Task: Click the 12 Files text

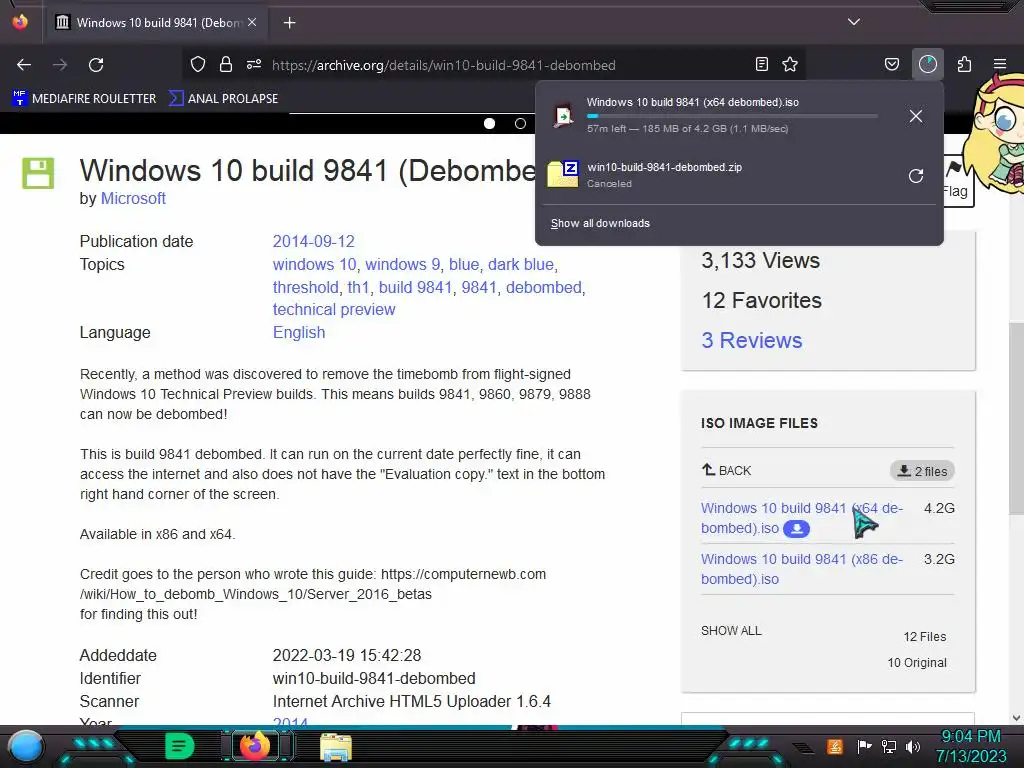Action: (925, 637)
